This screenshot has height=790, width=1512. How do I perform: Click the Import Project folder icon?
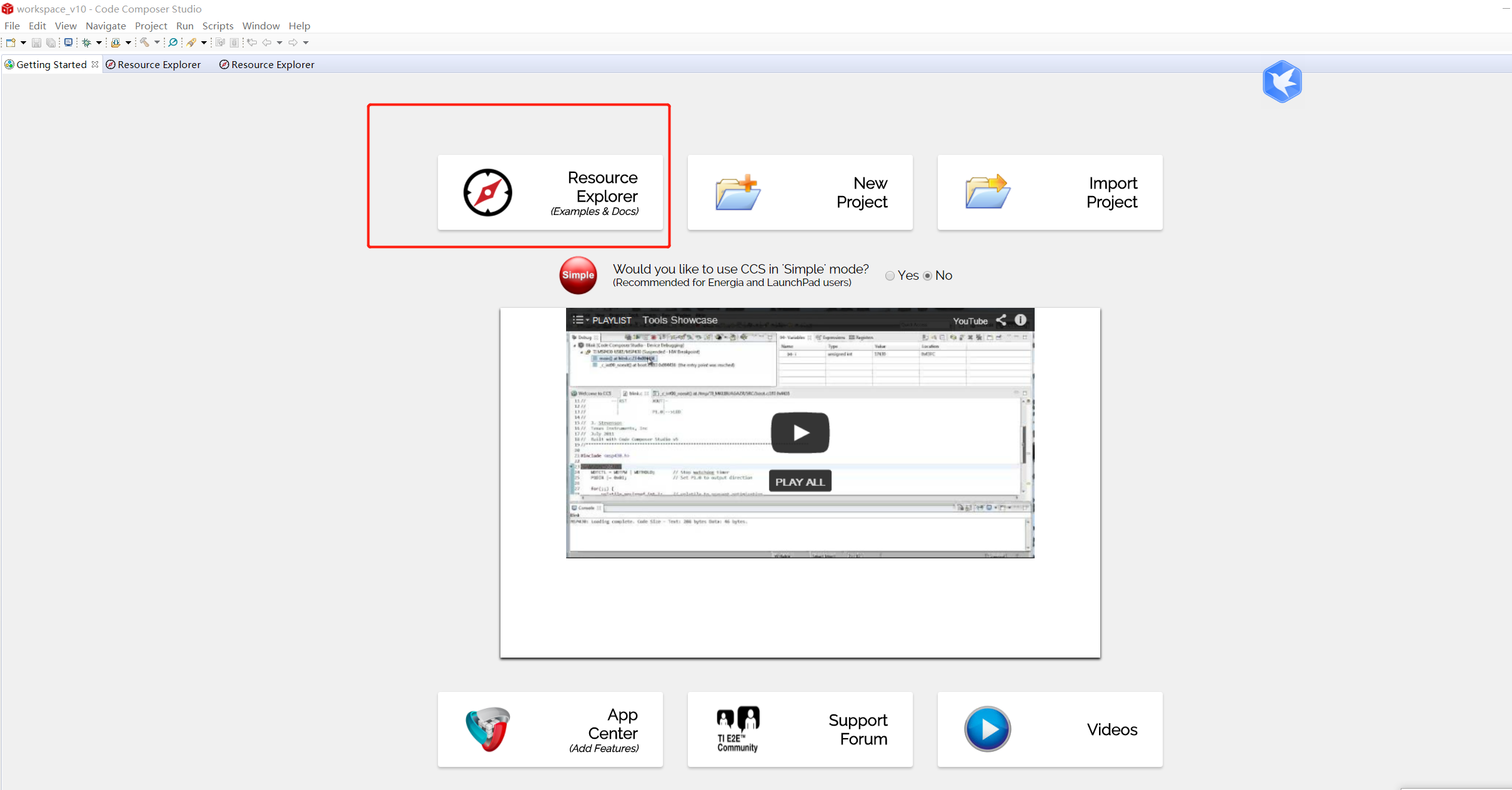tap(988, 191)
